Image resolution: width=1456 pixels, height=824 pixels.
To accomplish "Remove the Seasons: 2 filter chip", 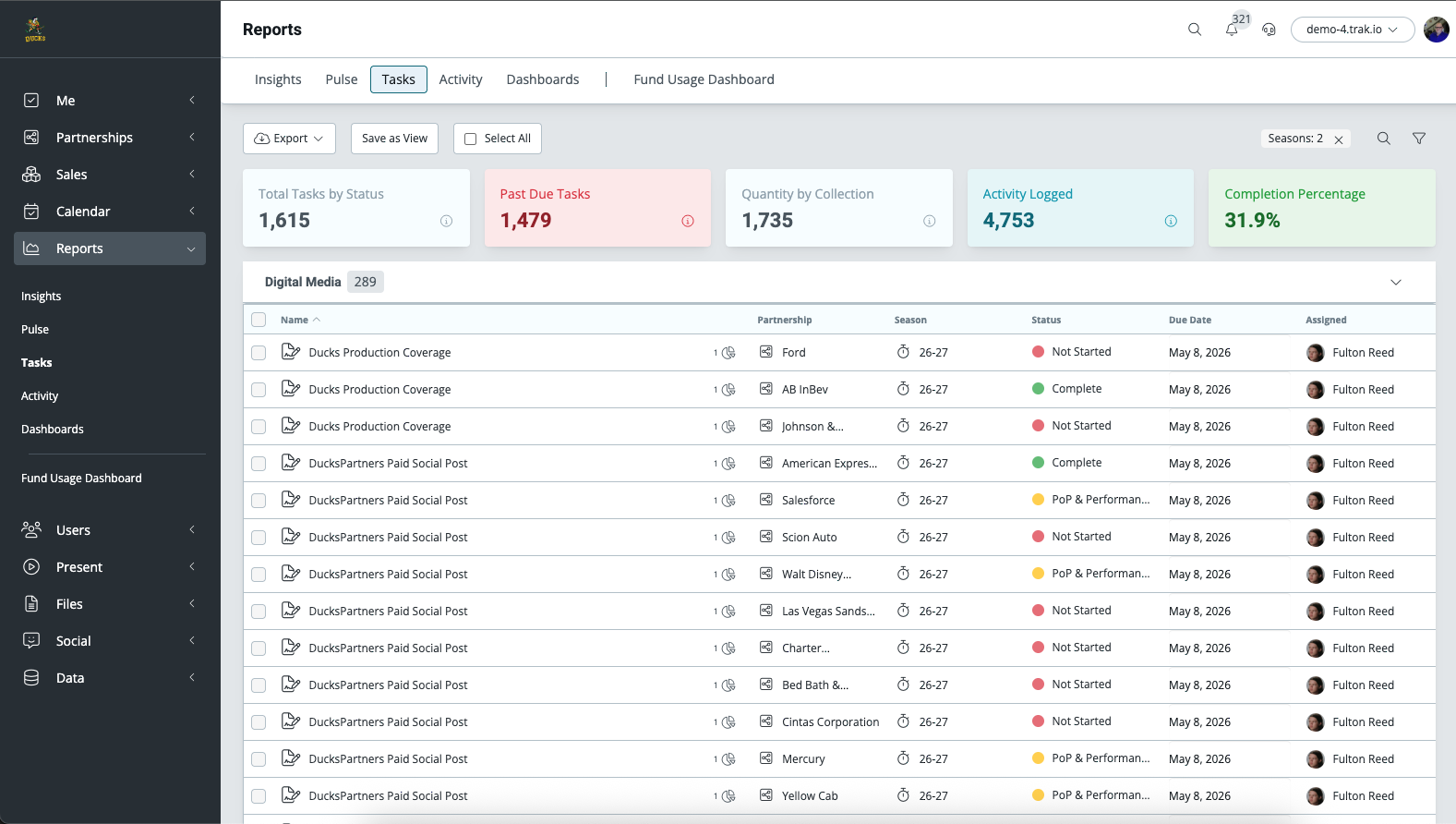I will tap(1339, 139).
